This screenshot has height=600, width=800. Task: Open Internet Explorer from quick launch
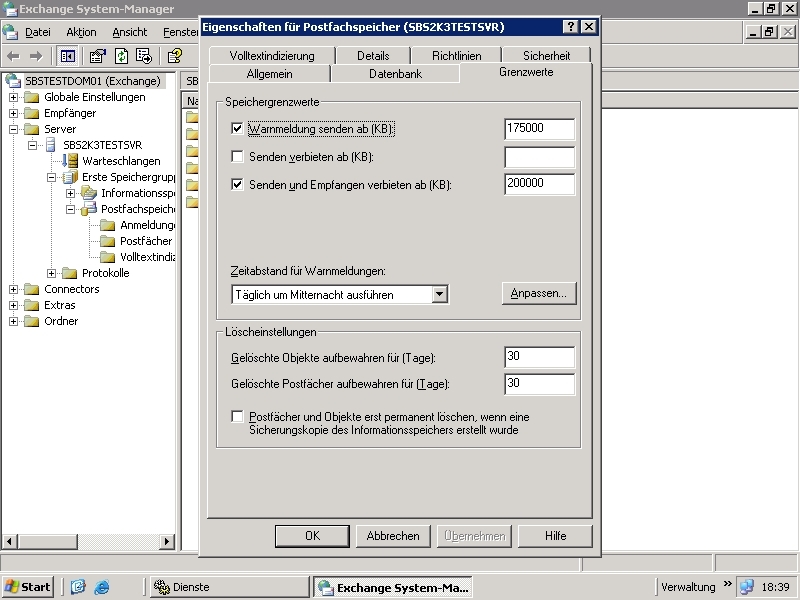tap(102, 587)
